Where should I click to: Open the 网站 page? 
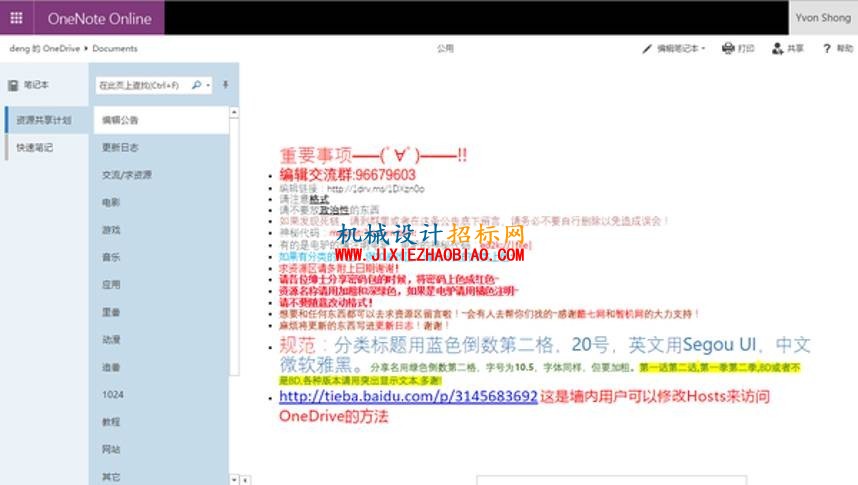[x=161, y=449]
